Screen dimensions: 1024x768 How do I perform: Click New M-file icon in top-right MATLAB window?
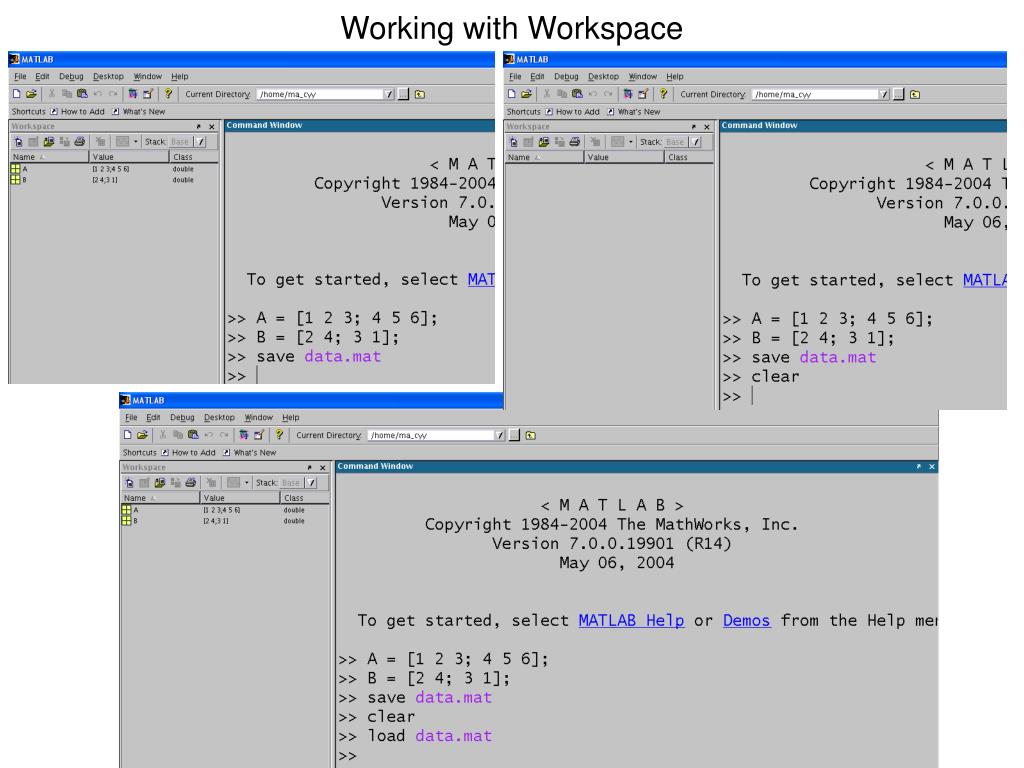512,94
